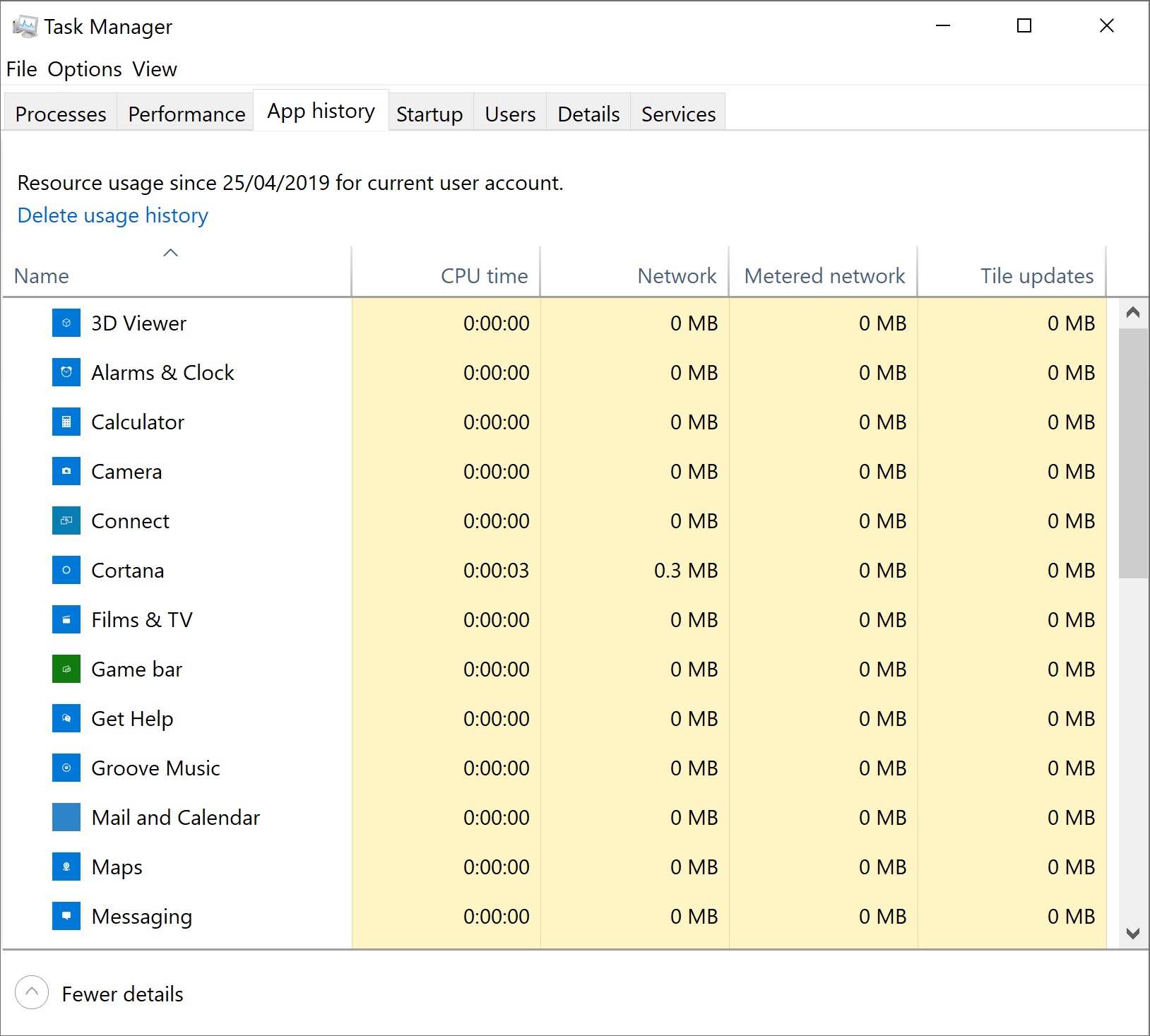Viewport: 1150px width, 1036px height.
Task: Sort by the Name column header
Action: click(x=177, y=271)
